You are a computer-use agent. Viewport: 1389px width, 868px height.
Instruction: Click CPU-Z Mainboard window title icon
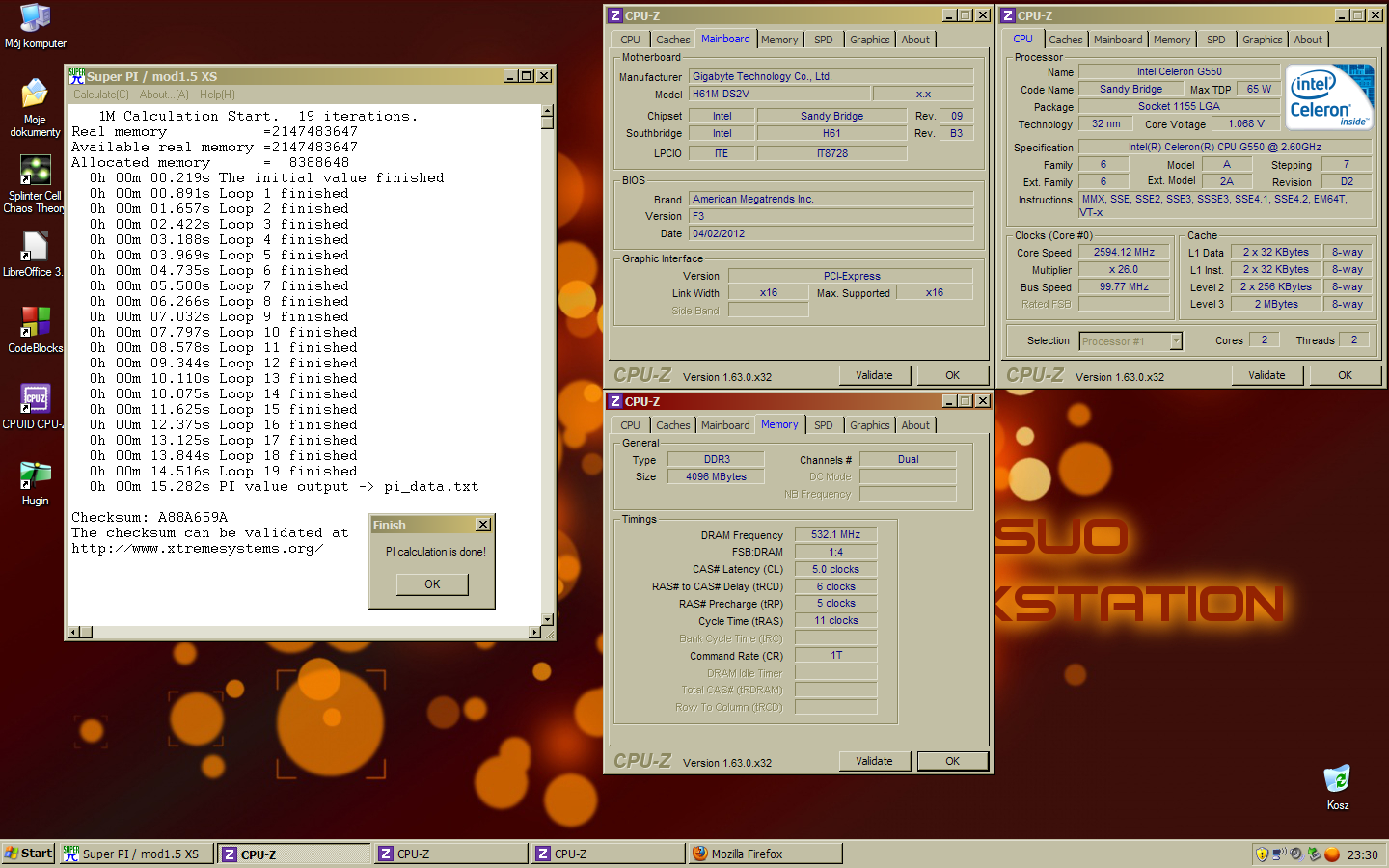coord(615,15)
